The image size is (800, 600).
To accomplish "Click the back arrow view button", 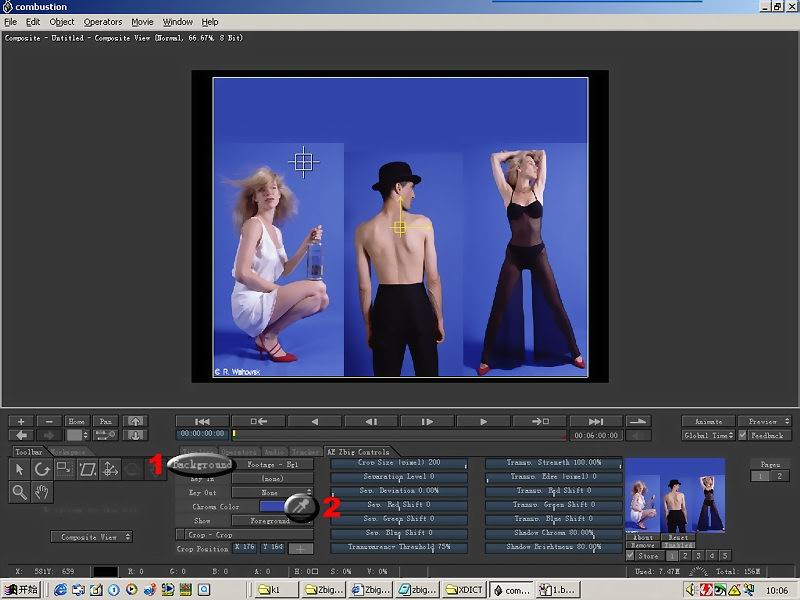I will pos(21,435).
